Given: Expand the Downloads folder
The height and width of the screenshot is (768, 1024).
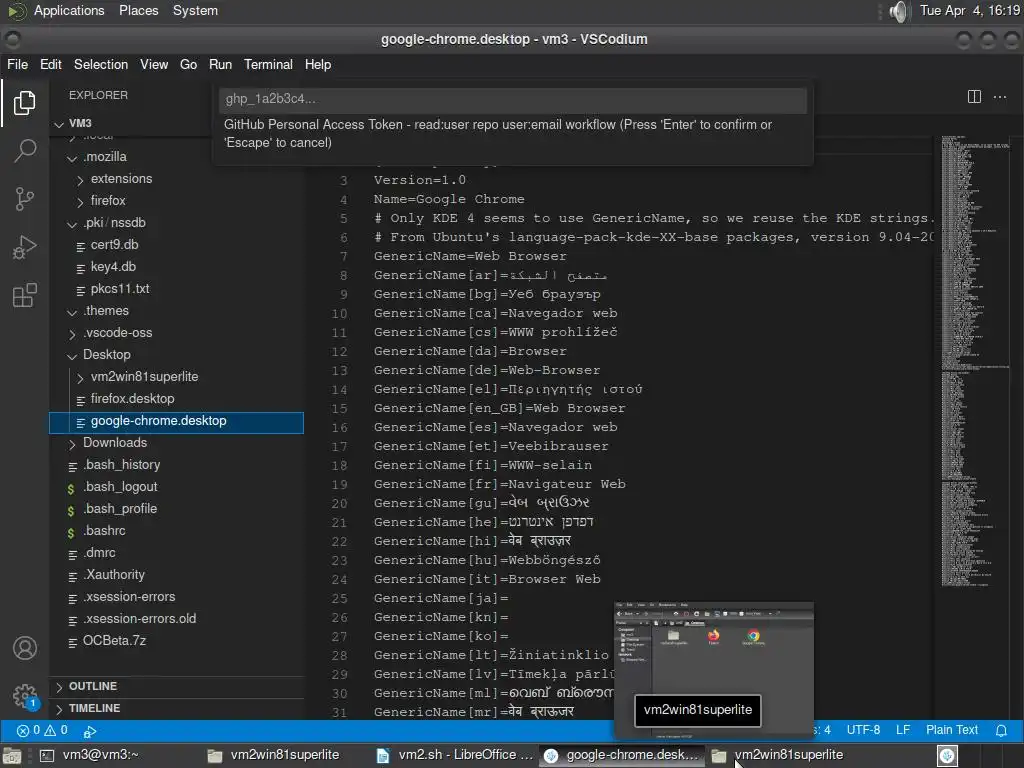Looking at the screenshot, I should [72, 443].
